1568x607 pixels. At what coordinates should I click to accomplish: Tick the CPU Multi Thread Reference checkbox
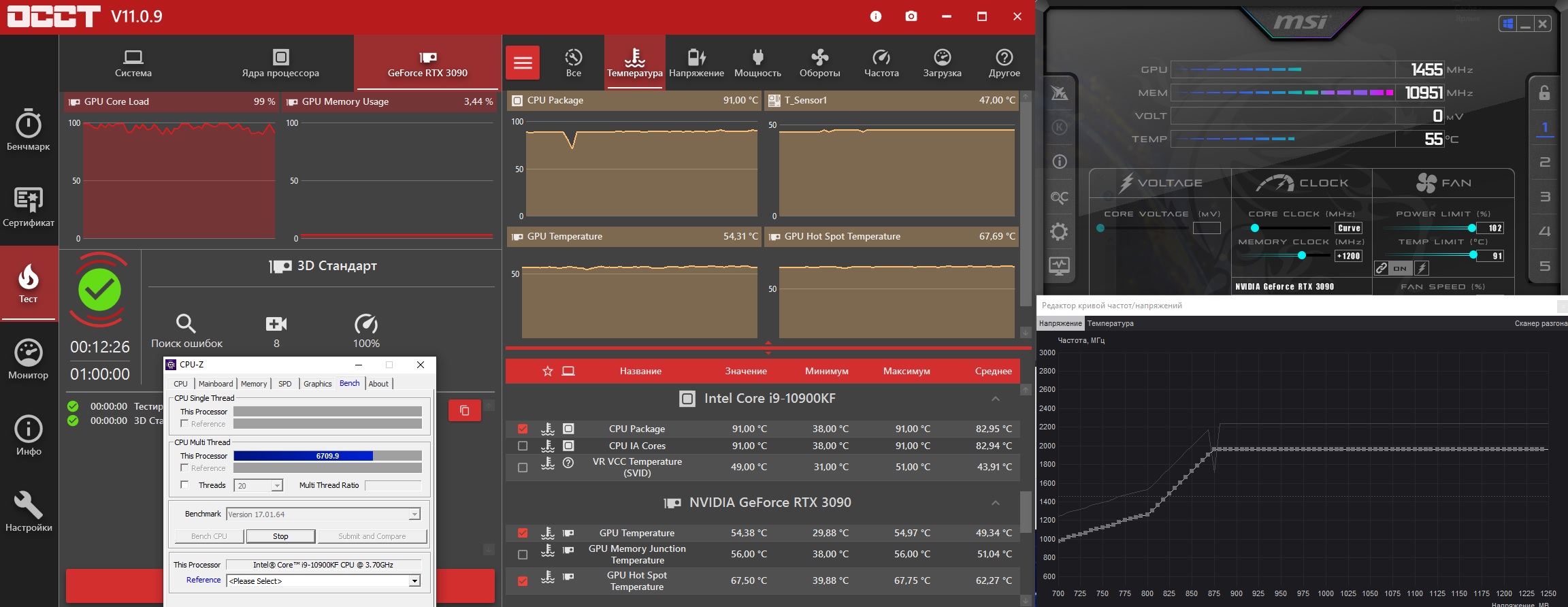[x=184, y=468]
